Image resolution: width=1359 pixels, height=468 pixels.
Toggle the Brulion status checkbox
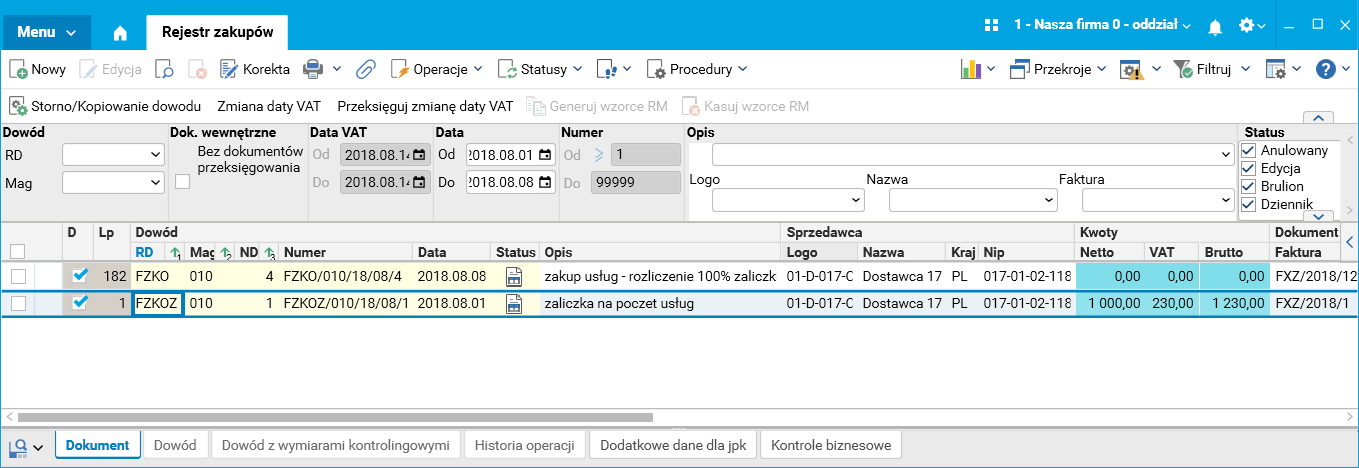[x=1247, y=186]
